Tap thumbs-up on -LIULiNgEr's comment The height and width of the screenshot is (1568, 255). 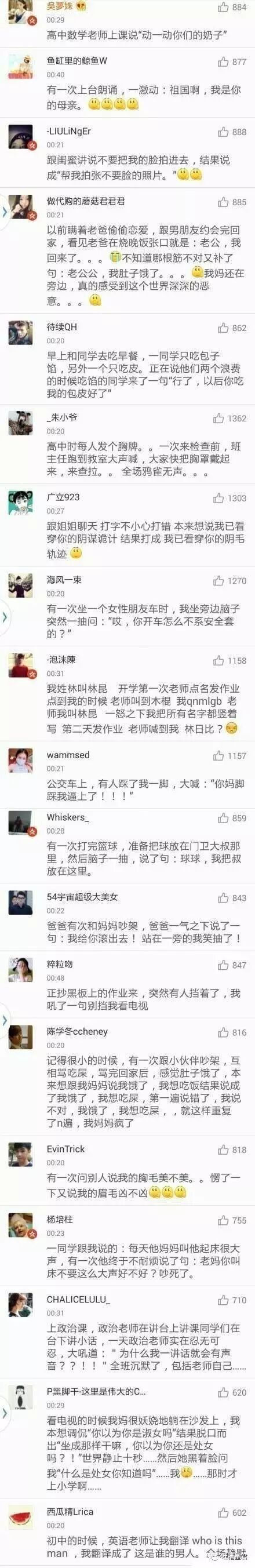(223, 132)
